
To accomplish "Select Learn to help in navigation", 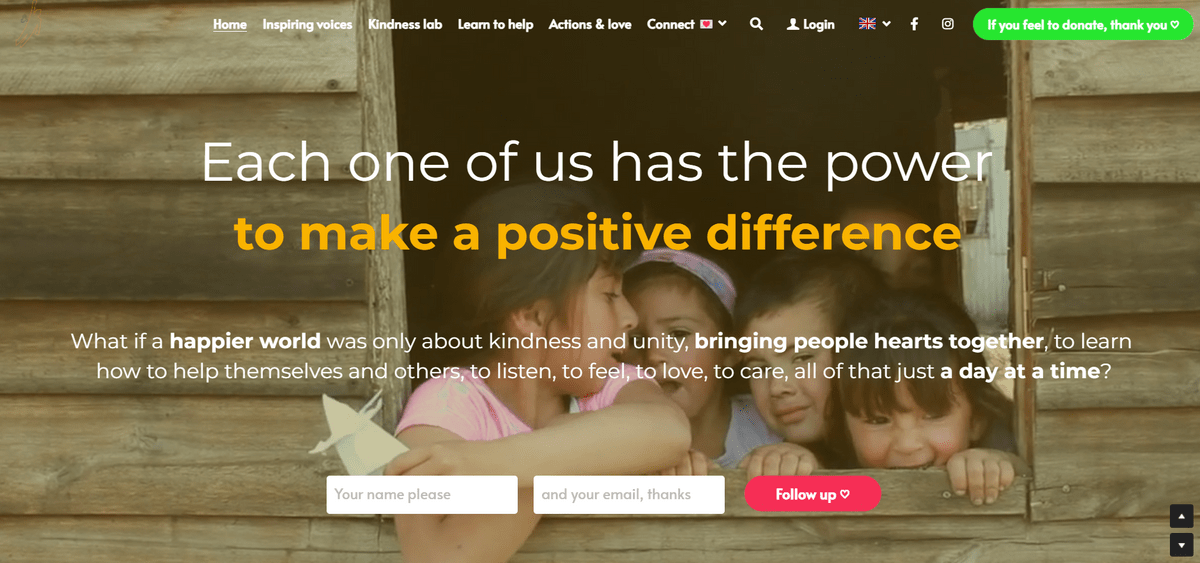I will 495,24.
